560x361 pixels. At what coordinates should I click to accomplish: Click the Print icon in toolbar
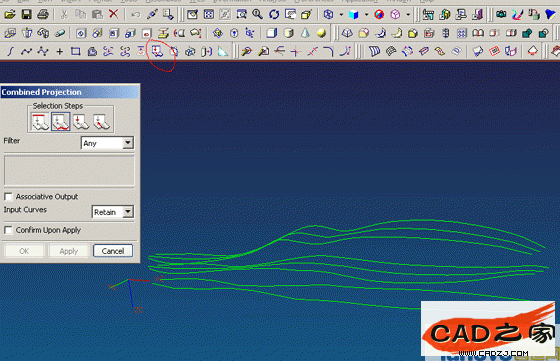coord(43,15)
